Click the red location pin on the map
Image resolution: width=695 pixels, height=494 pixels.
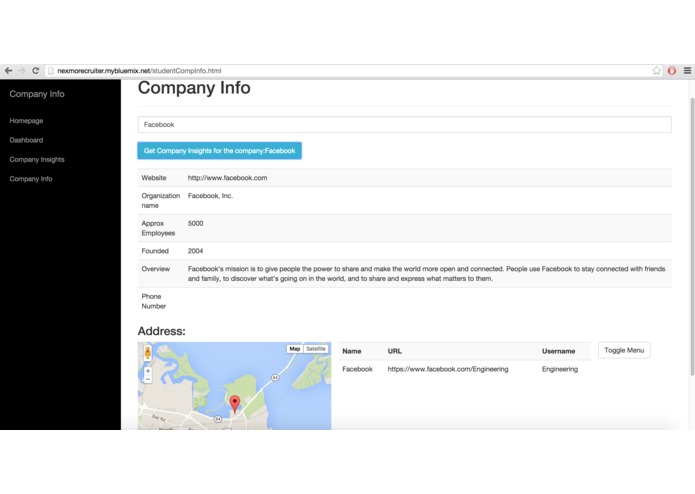234,405
